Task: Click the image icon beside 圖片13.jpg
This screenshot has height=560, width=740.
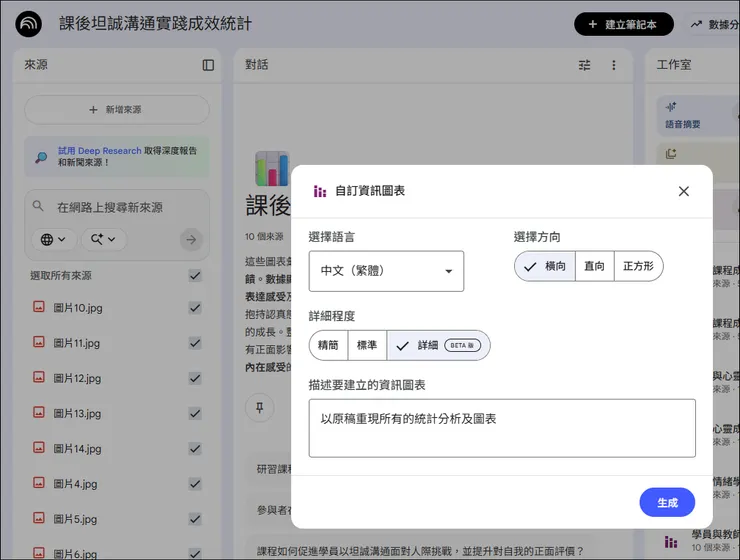Action: pyautogui.click(x=39, y=413)
